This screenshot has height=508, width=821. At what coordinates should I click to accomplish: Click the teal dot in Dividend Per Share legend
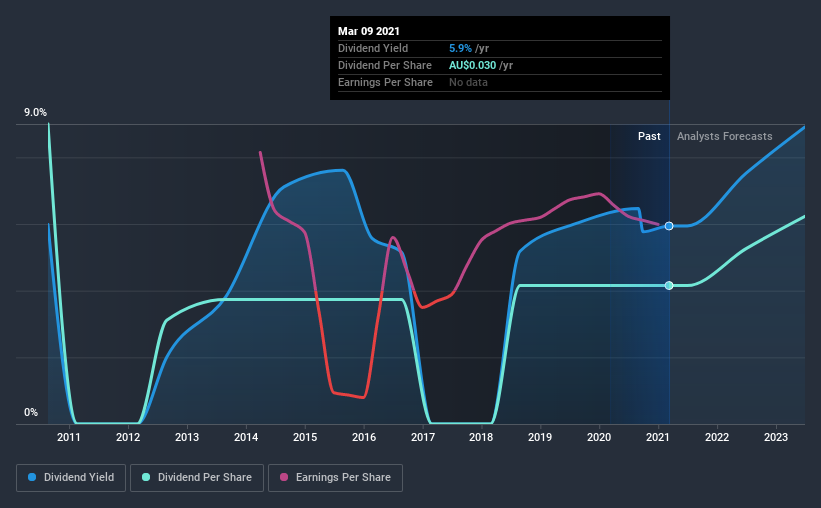pyautogui.click(x=146, y=477)
